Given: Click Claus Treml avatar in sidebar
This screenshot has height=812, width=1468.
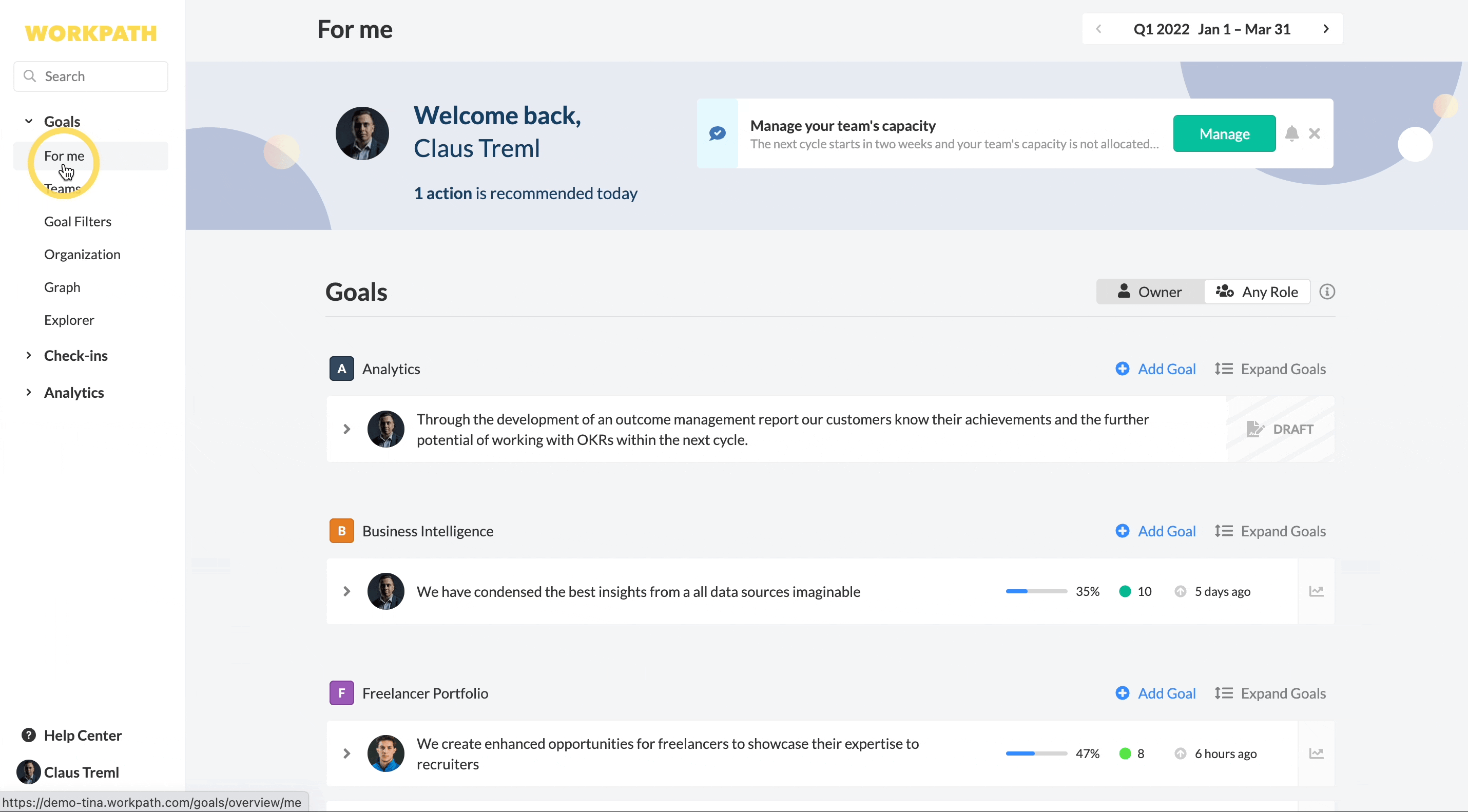Looking at the screenshot, I should [x=29, y=772].
